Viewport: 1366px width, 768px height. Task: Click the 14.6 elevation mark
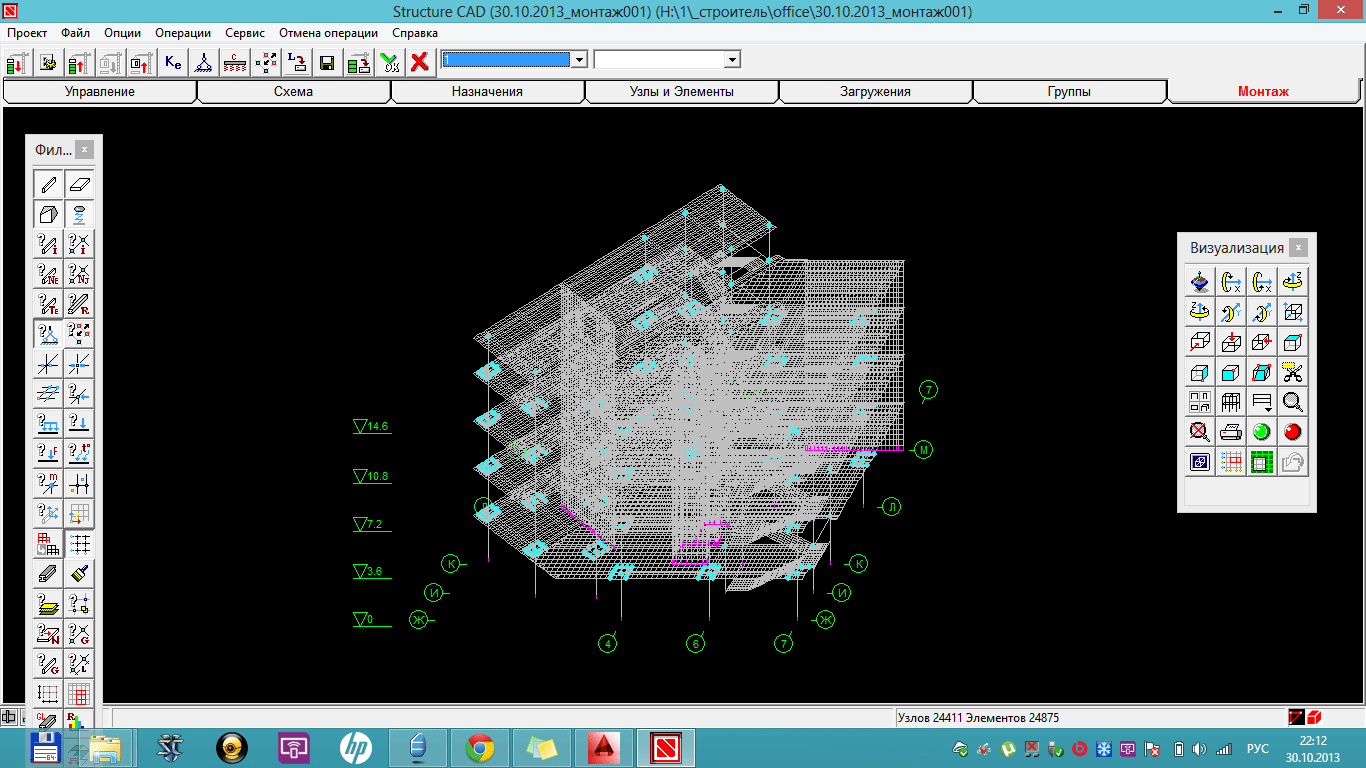(x=371, y=427)
